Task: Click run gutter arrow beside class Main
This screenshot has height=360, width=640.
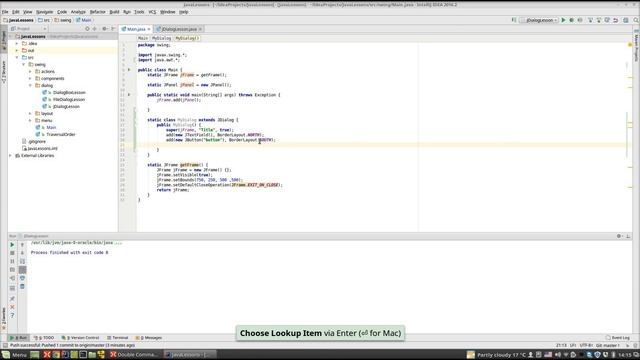Action: tap(129, 70)
